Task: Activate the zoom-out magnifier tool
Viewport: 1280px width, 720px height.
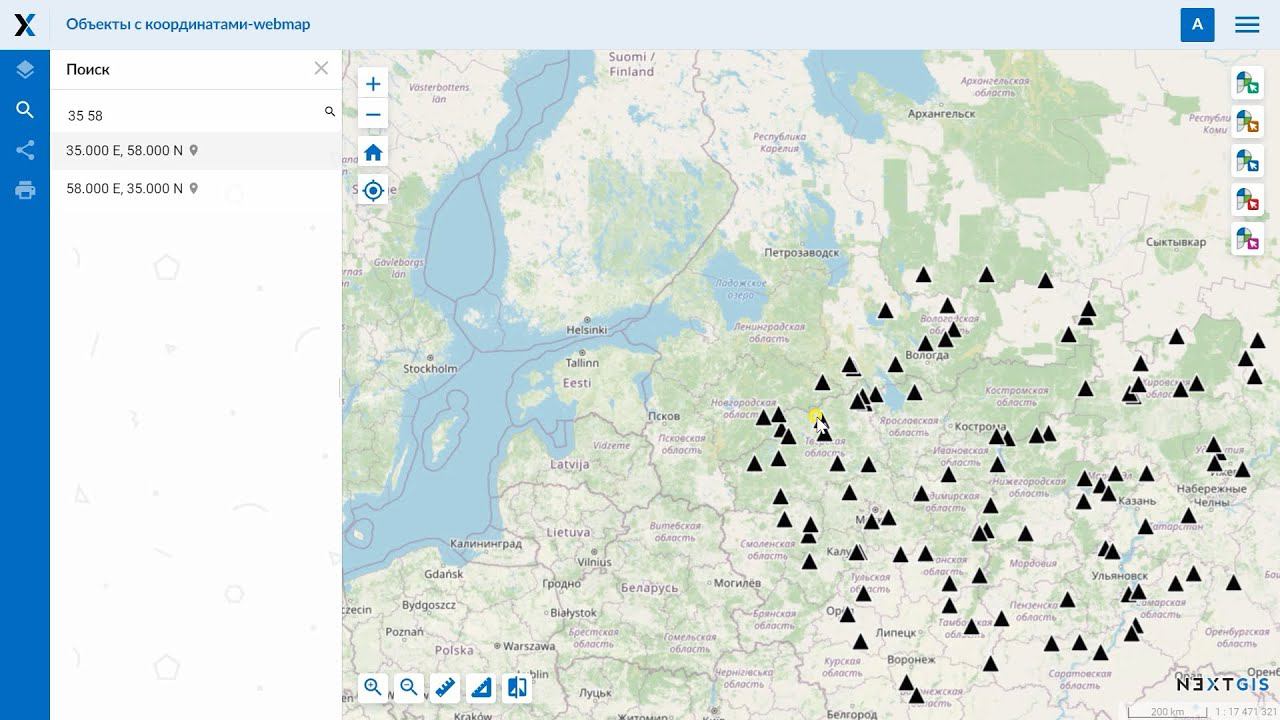Action: 409,687
